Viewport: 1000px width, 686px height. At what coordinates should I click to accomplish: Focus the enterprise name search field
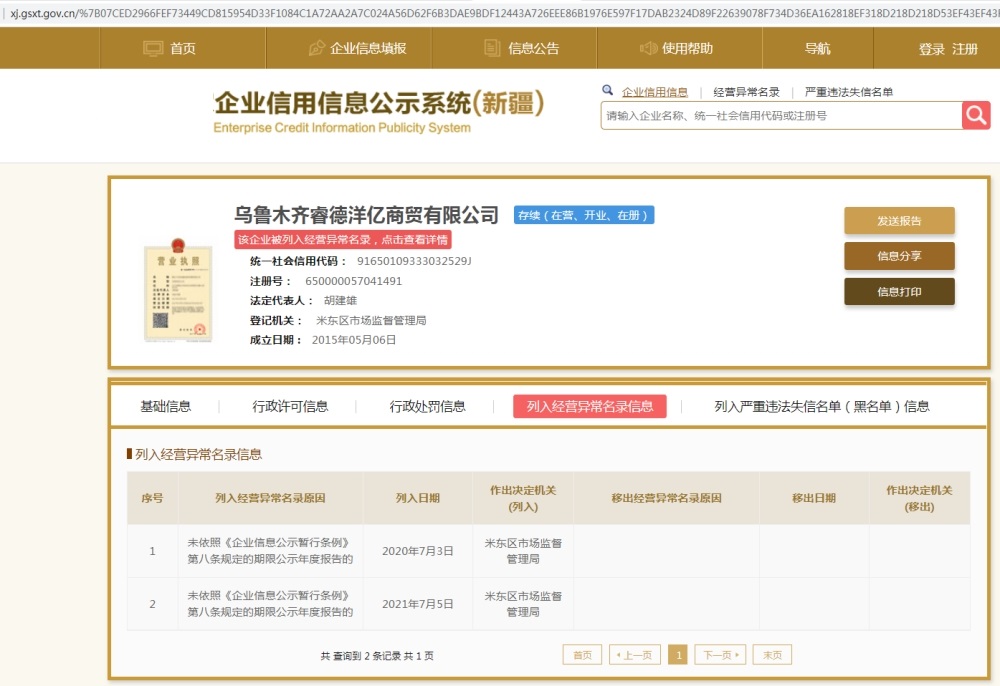pos(780,116)
